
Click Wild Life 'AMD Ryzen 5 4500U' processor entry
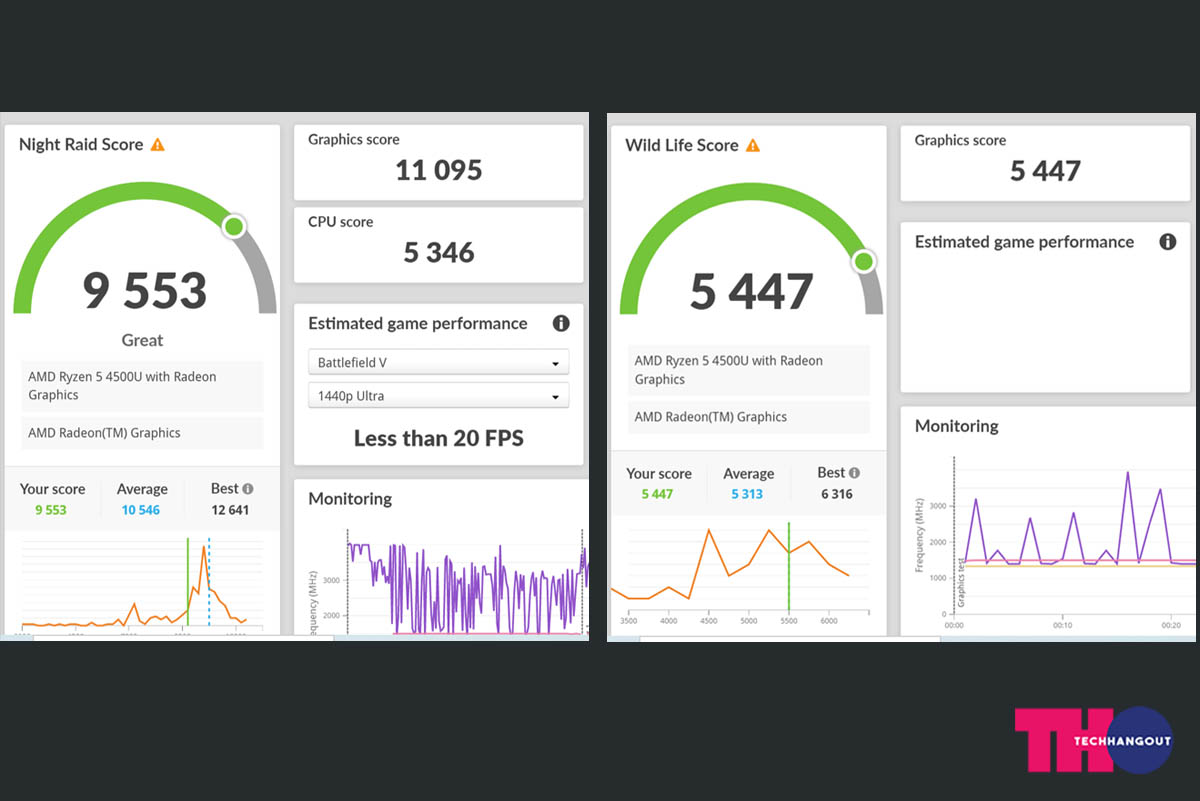click(x=749, y=370)
